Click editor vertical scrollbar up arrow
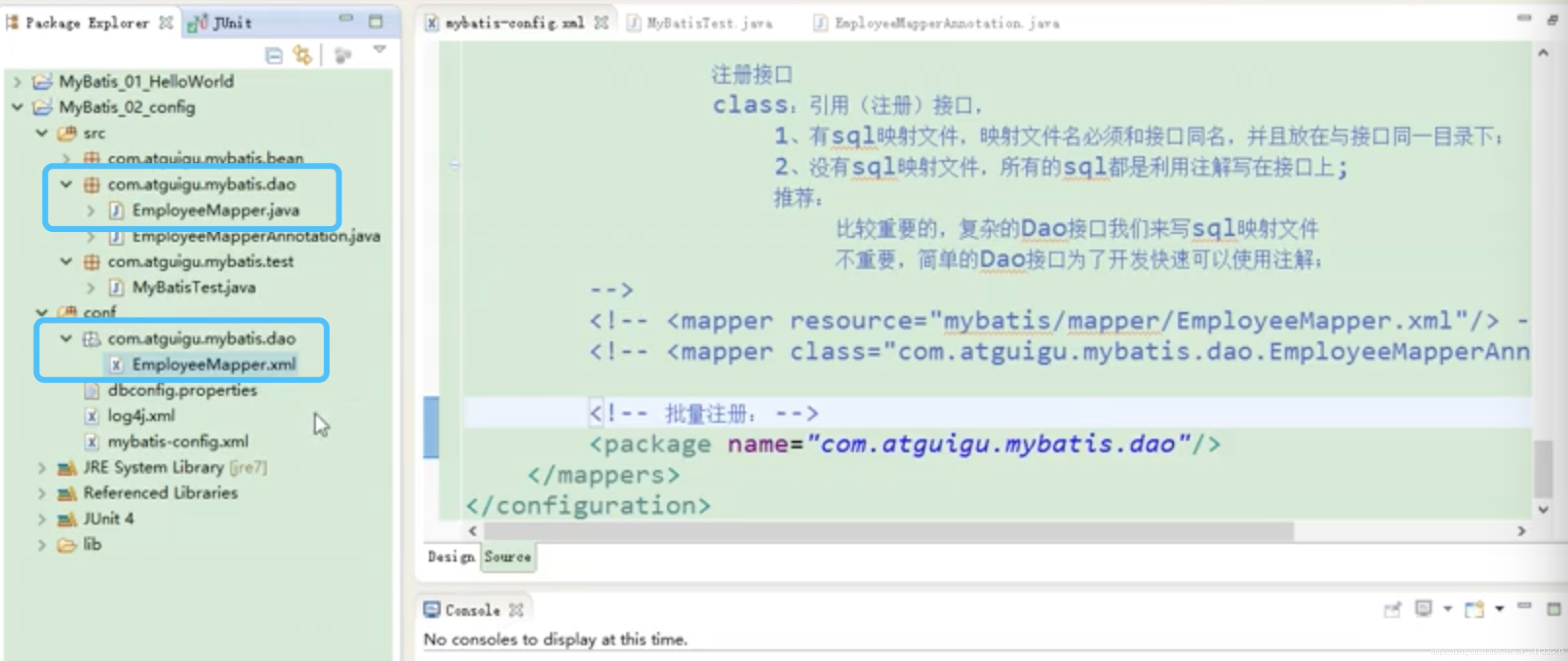Image resolution: width=1568 pixels, height=661 pixels. pos(1543,53)
